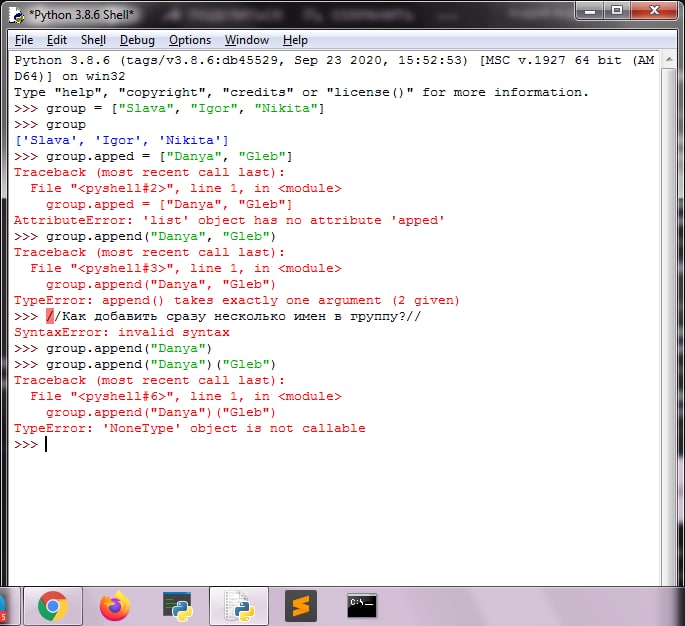Image resolution: width=685 pixels, height=626 pixels.
Task: Open Firefox from the taskbar
Action: pyautogui.click(x=114, y=606)
